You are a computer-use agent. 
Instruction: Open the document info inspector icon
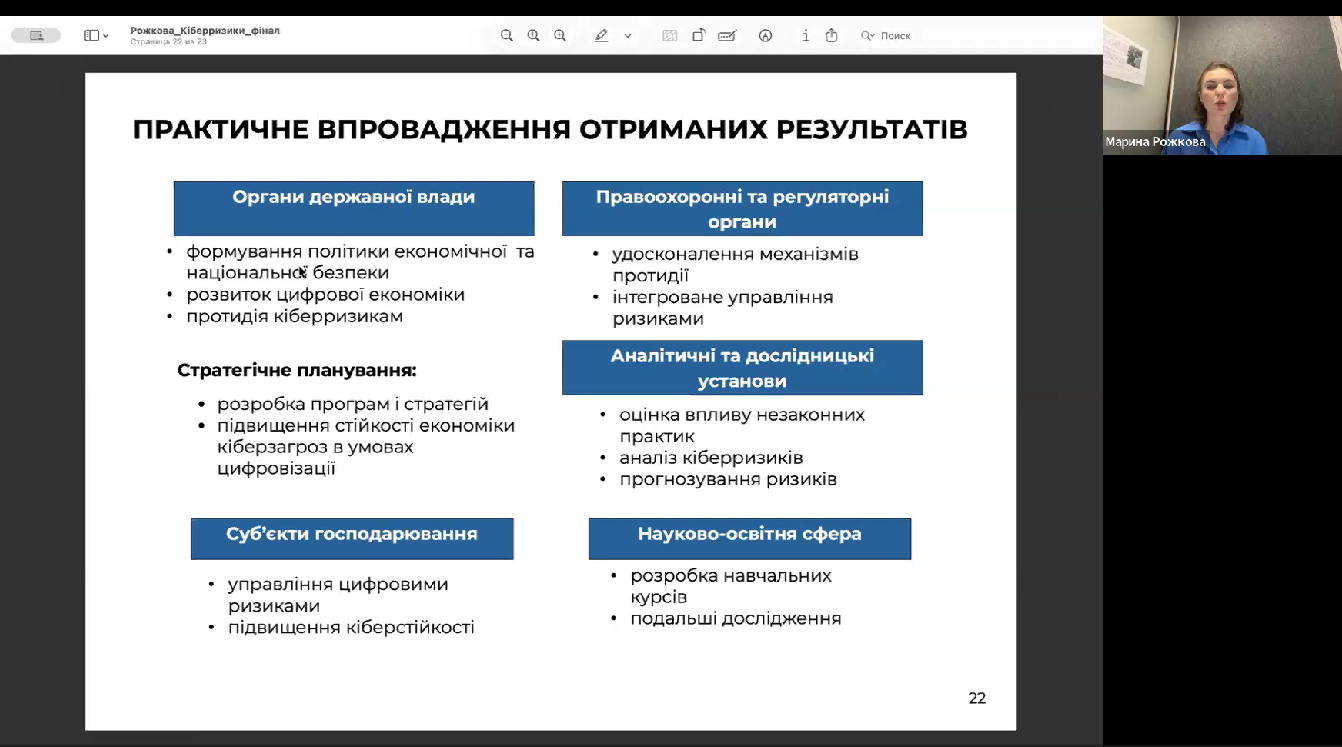pos(806,35)
